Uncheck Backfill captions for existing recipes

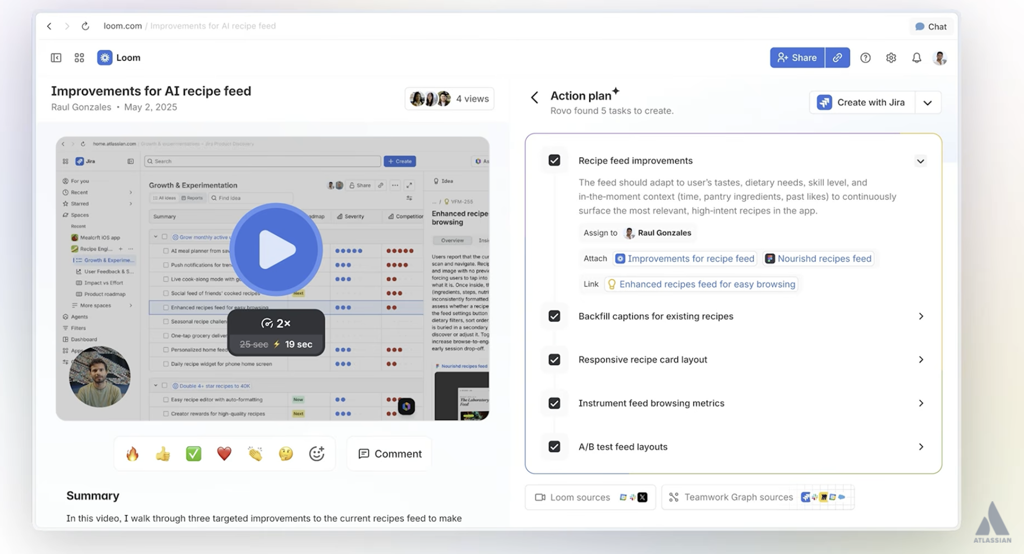click(554, 316)
